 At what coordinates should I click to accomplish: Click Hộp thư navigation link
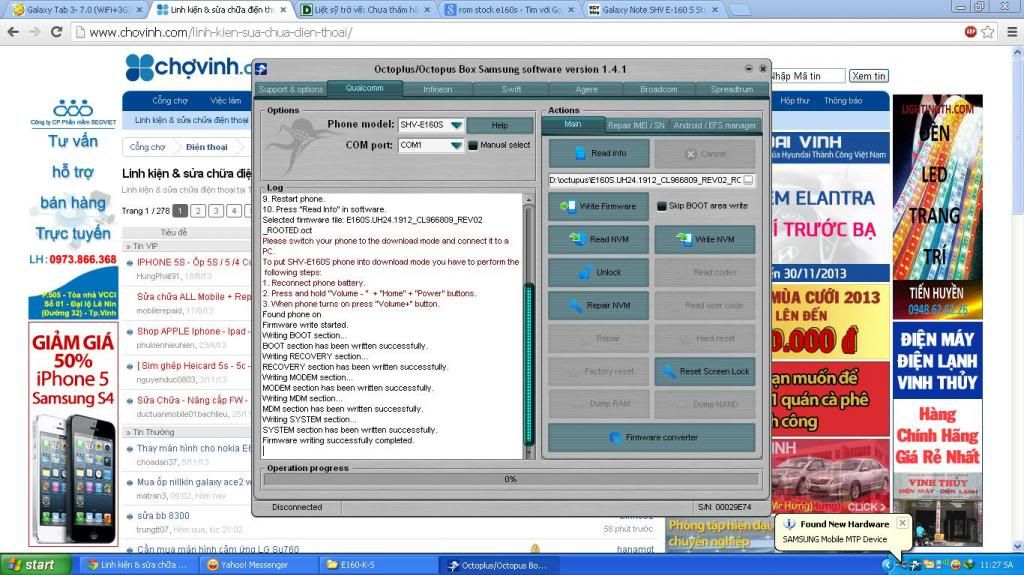point(794,101)
